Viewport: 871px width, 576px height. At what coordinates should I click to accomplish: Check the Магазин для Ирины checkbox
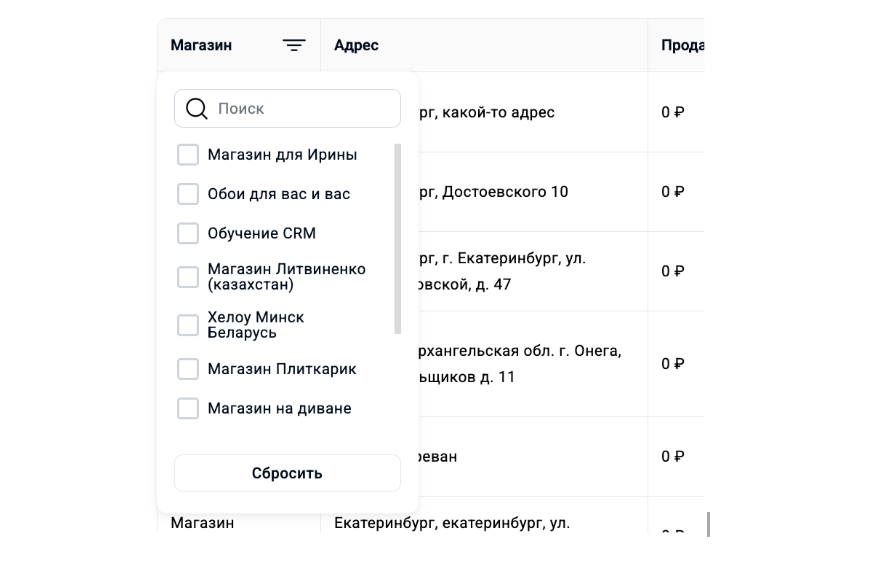pyautogui.click(x=188, y=155)
